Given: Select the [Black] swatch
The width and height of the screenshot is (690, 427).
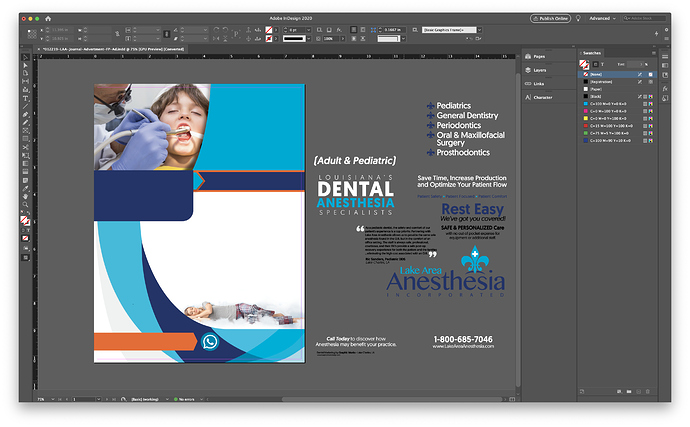Looking at the screenshot, I should click(x=617, y=96).
